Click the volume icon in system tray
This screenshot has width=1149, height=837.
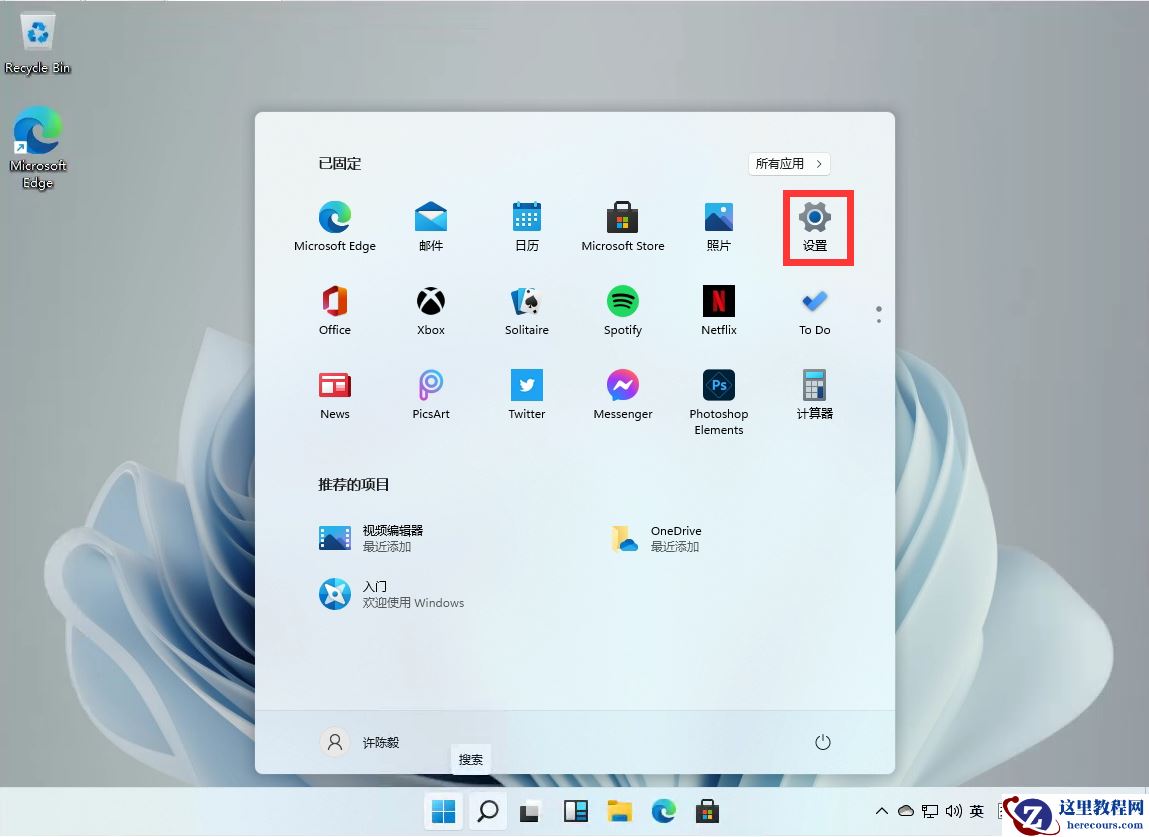pos(954,811)
